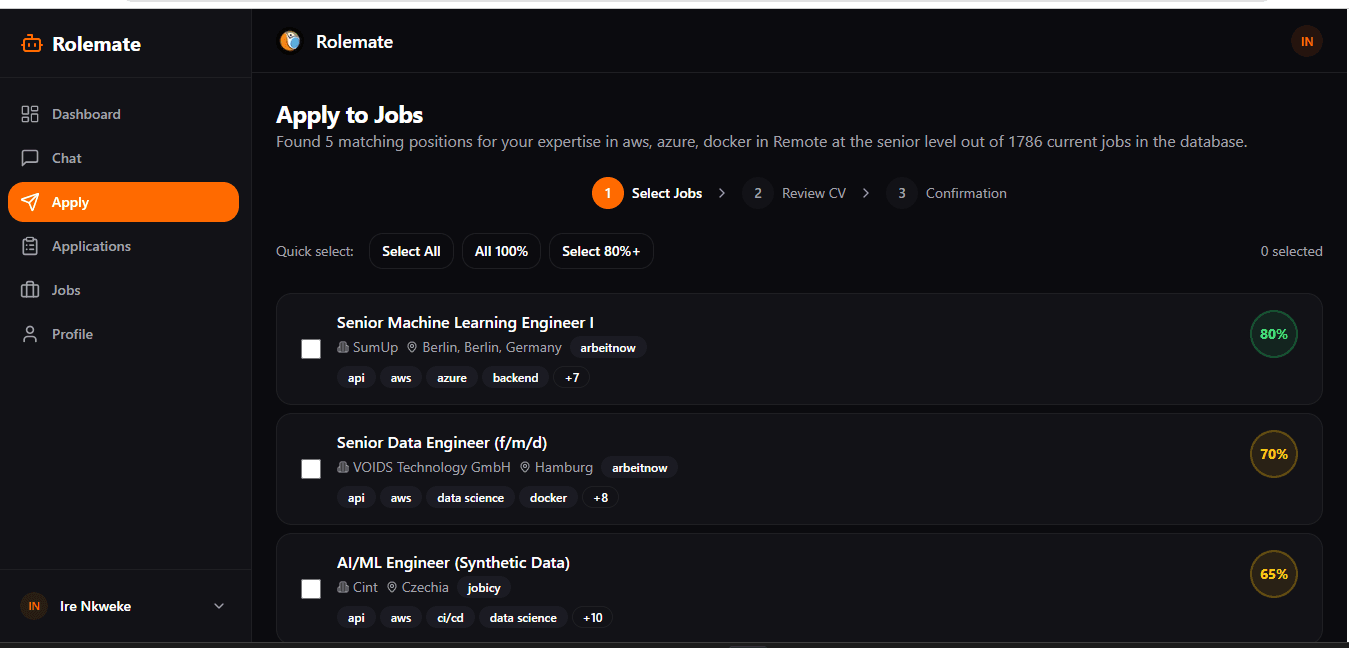This screenshot has width=1349, height=648.
Task: Click the Apply paper plane icon
Action: 30,202
